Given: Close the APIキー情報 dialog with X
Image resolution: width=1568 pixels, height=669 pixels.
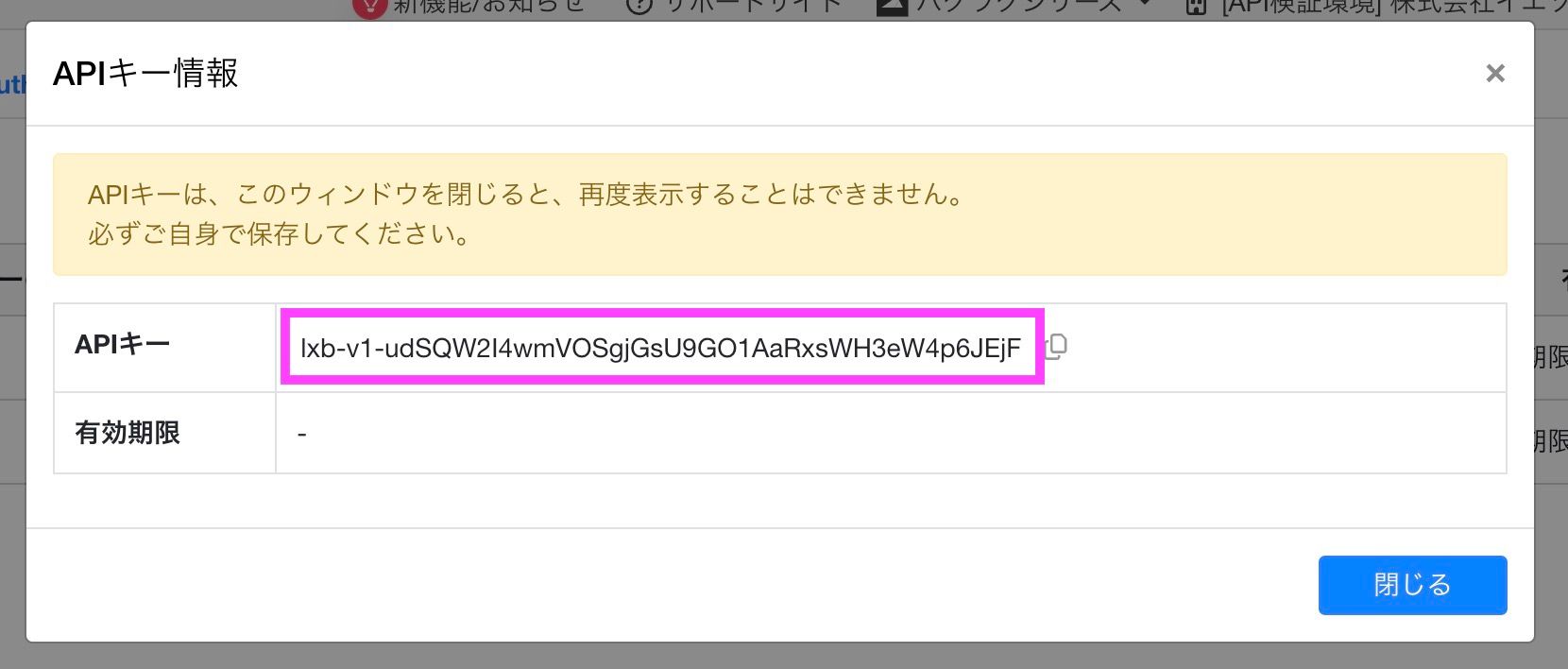Looking at the screenshot, I should [x=1494, y=73].
